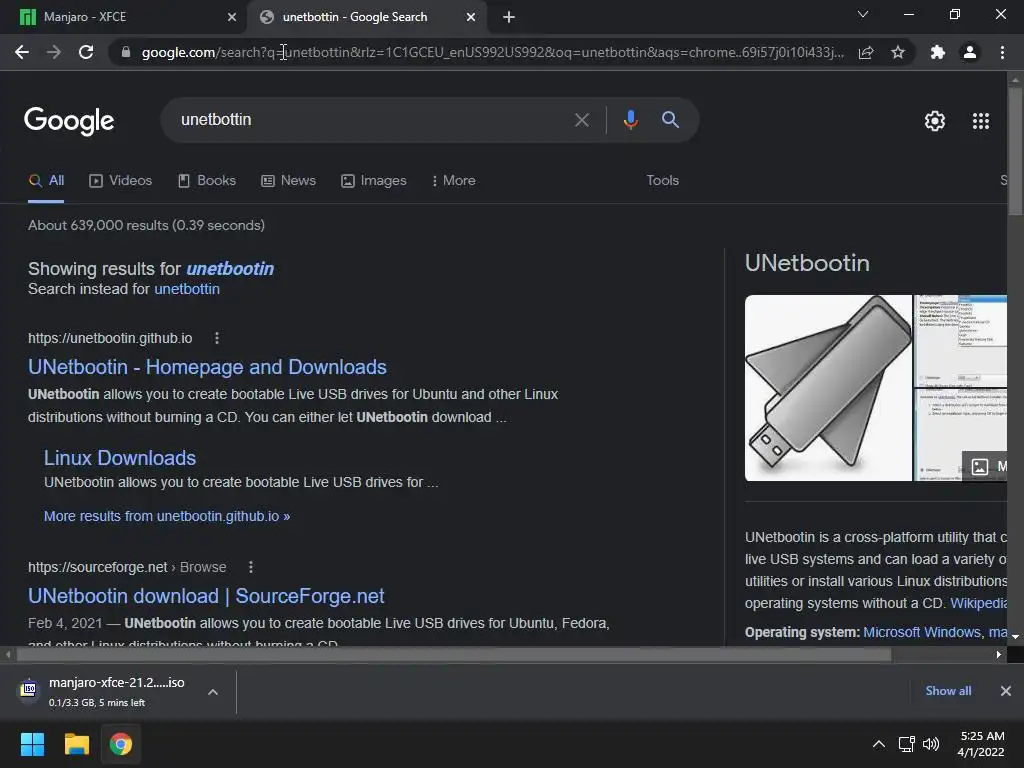1024x768 pixels.
Task: Click the Google logo
Action: [69, 121]
